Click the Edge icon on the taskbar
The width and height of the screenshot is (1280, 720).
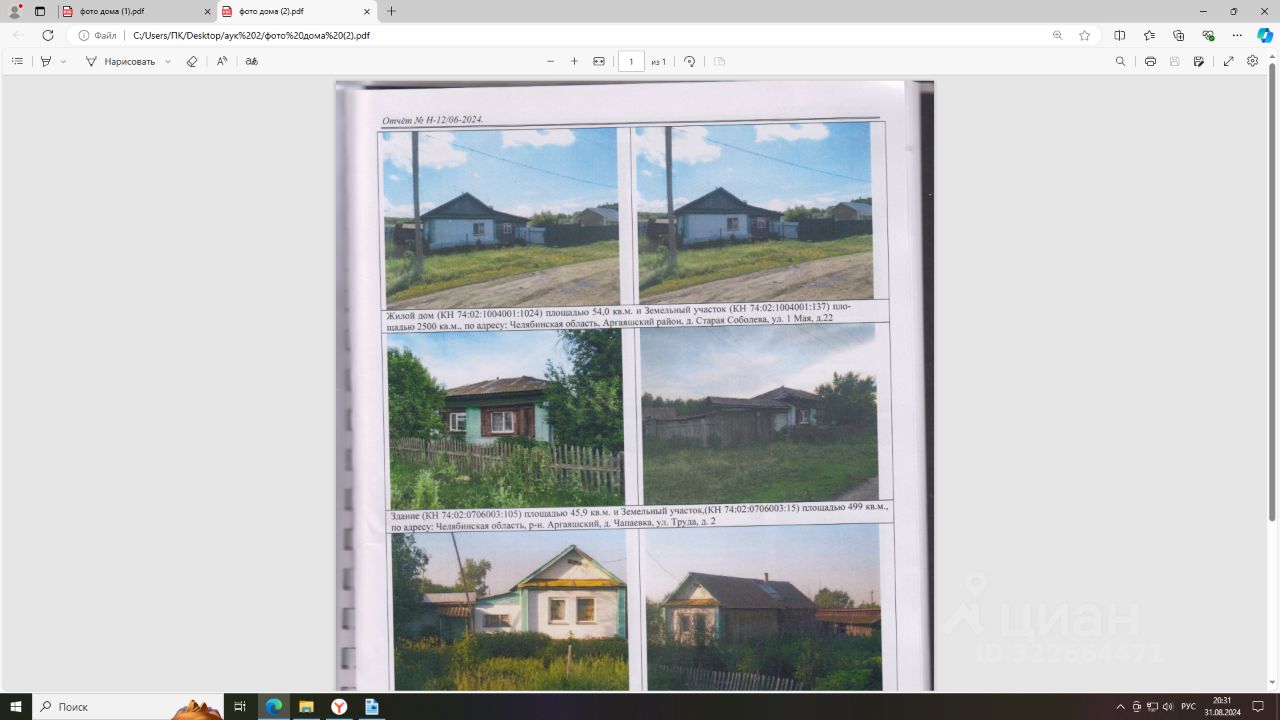point(273,707)
